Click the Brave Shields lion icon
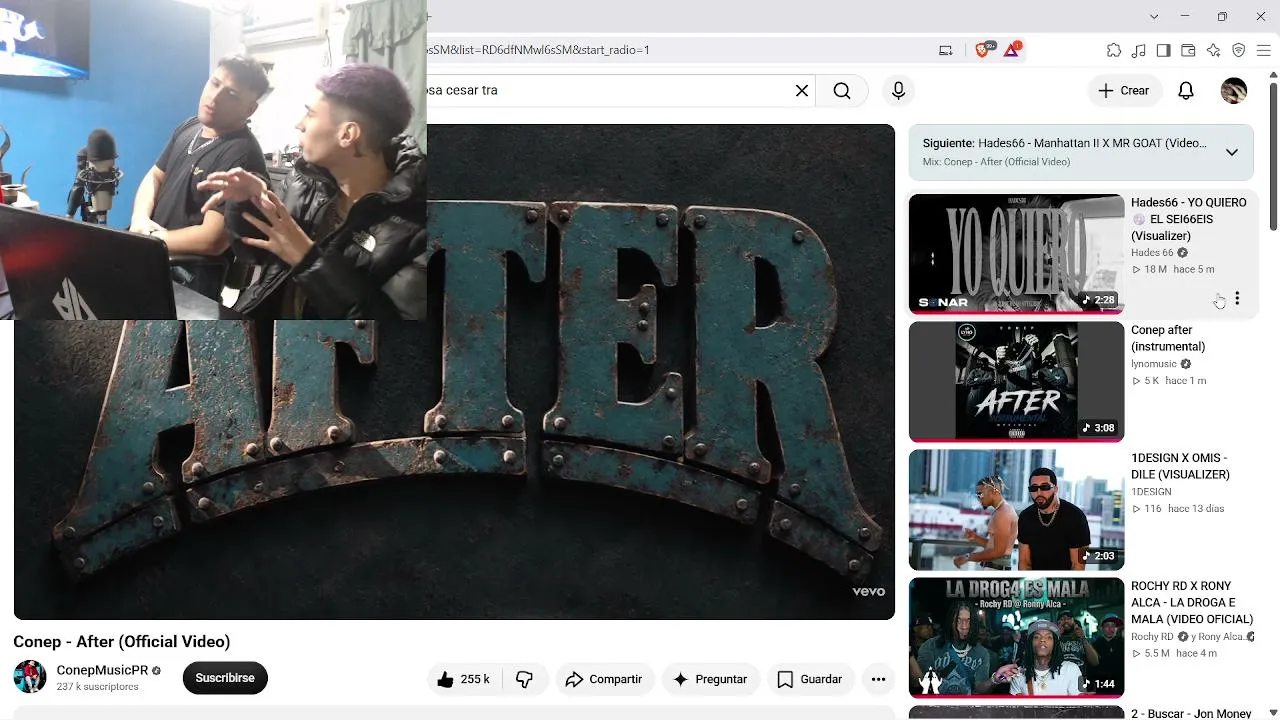Image resolution: width=1280 pixels, height=720 pixels. (982, 50)
